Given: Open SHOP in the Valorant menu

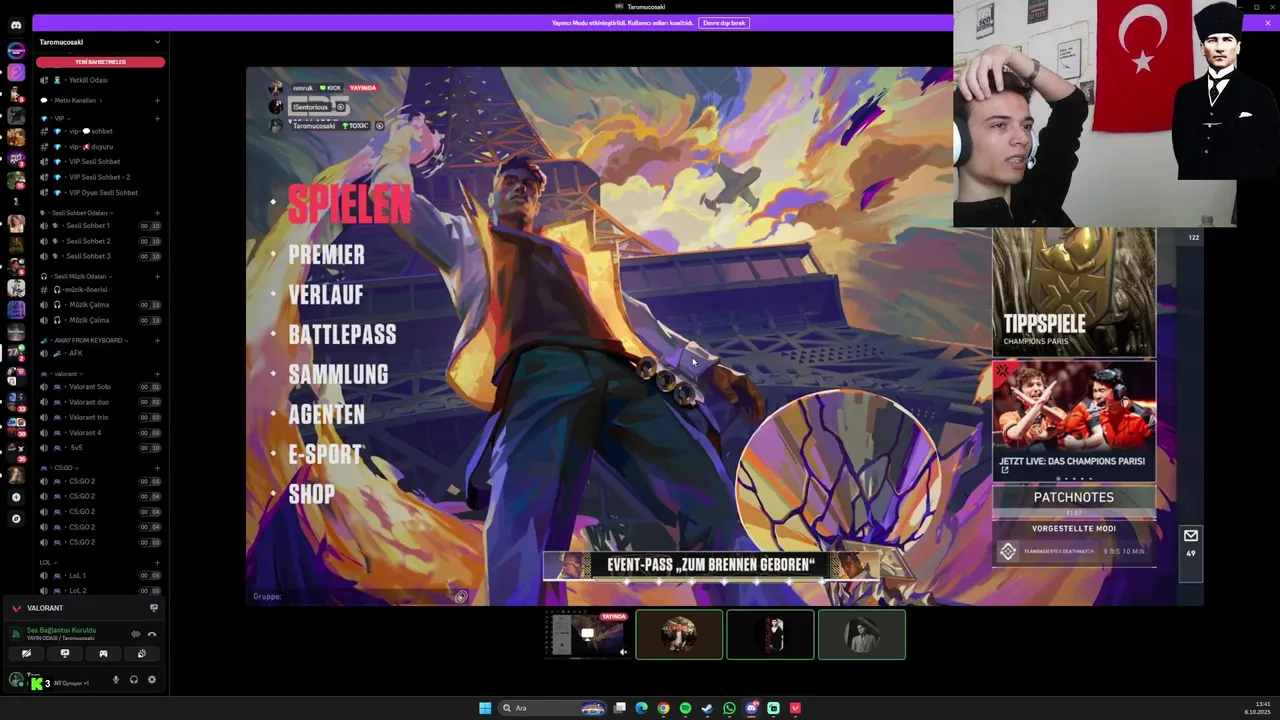Looking at the screenshot, I should point(311,494).
